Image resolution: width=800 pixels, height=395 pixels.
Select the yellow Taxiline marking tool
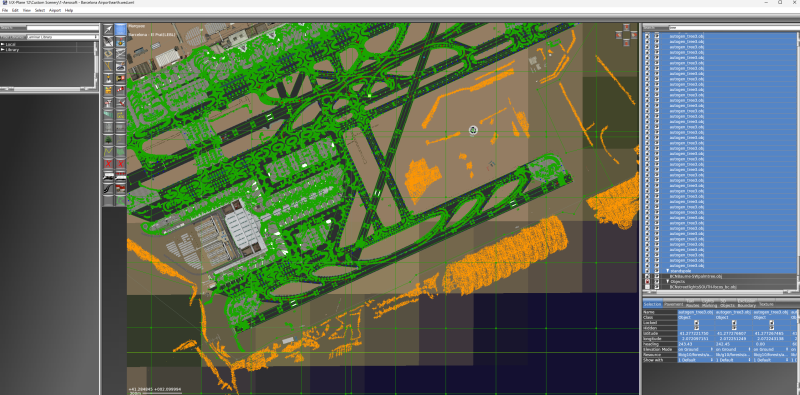[109, 65]
